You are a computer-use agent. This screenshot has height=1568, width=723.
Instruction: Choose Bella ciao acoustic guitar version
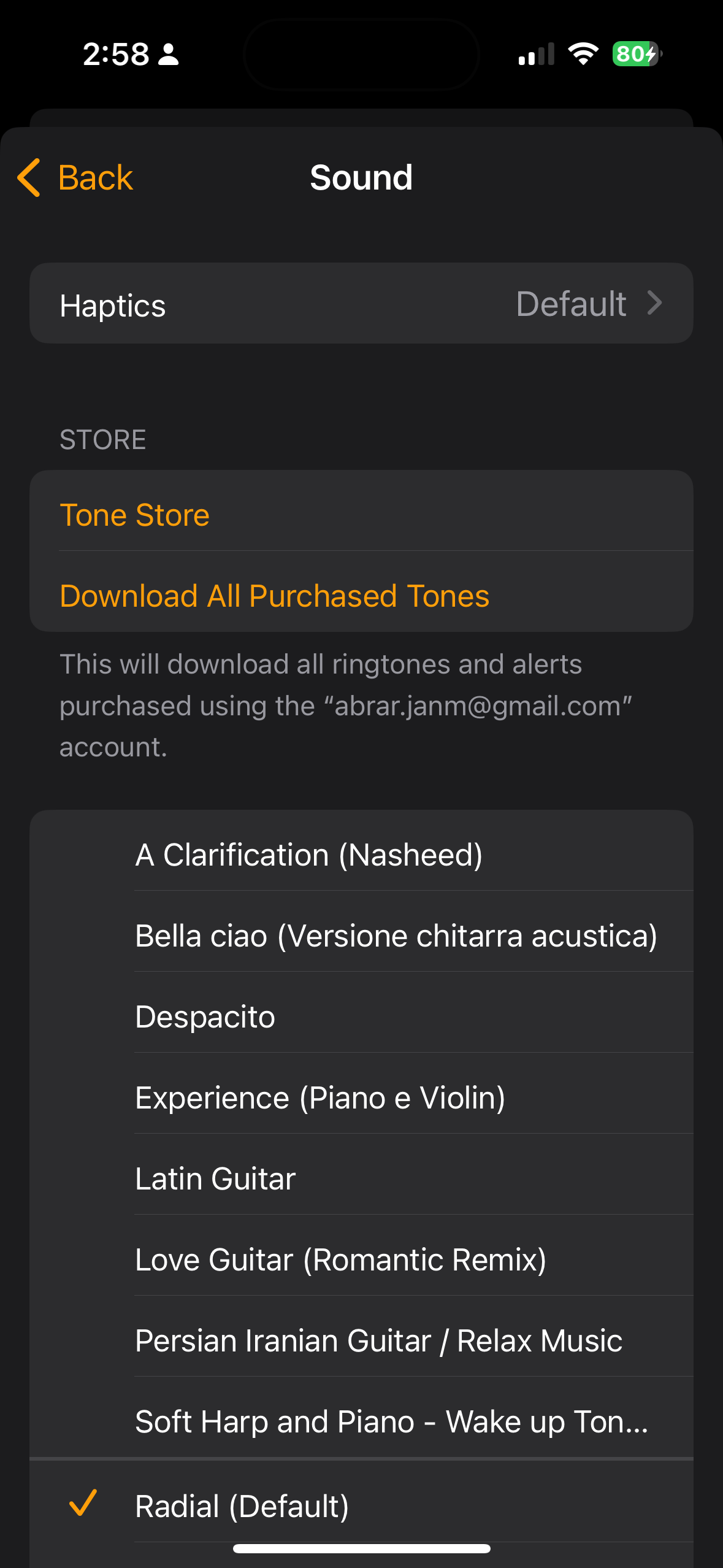361,936
